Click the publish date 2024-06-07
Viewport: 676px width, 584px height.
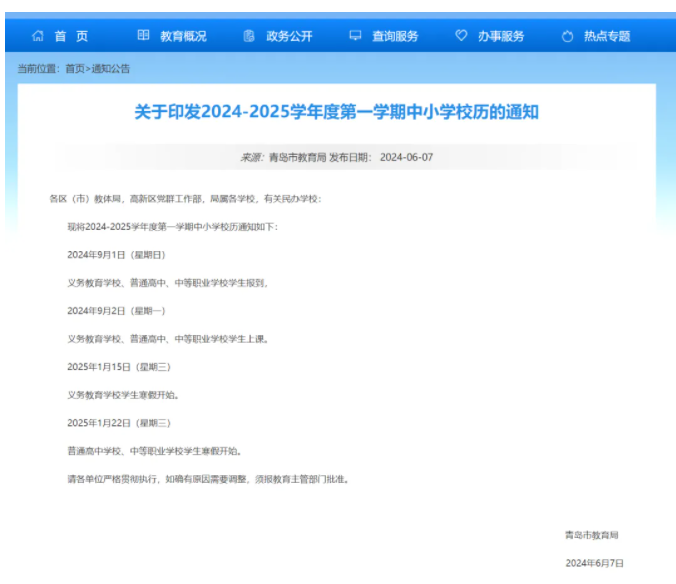coord(407,157)
